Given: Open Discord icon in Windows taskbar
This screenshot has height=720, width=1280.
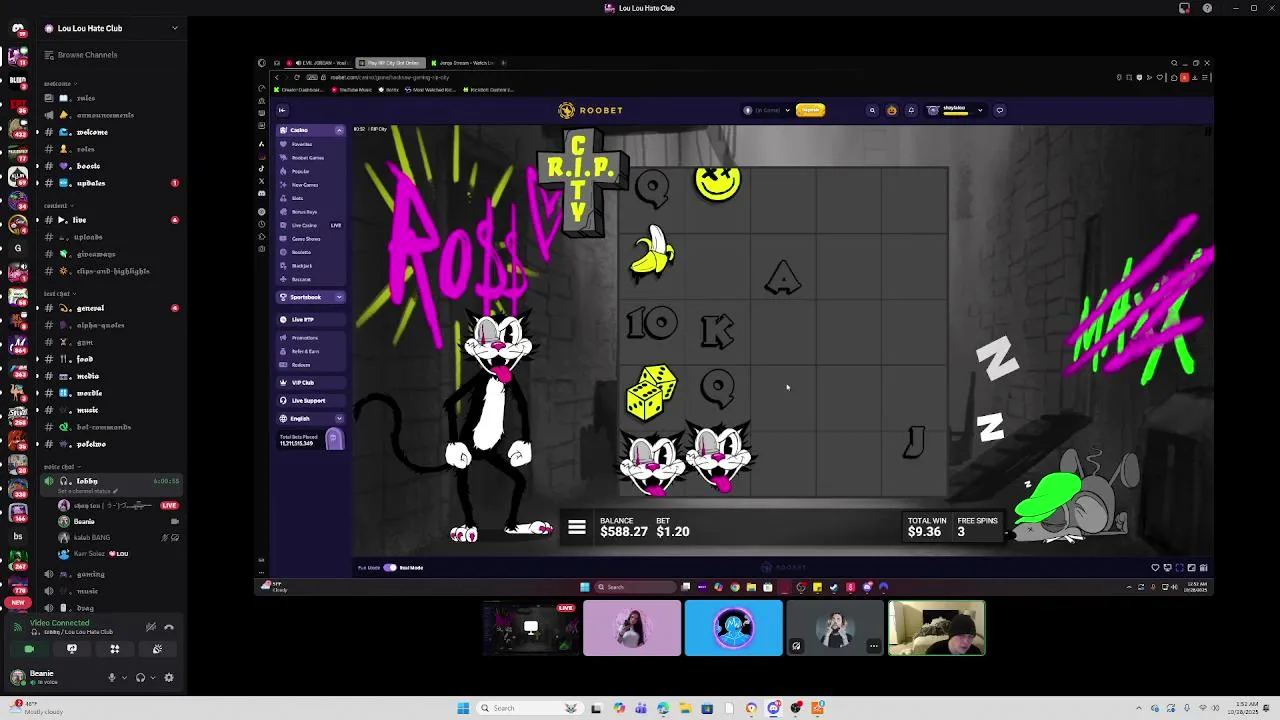Looking at the screenshot, I should click(773, 708).
